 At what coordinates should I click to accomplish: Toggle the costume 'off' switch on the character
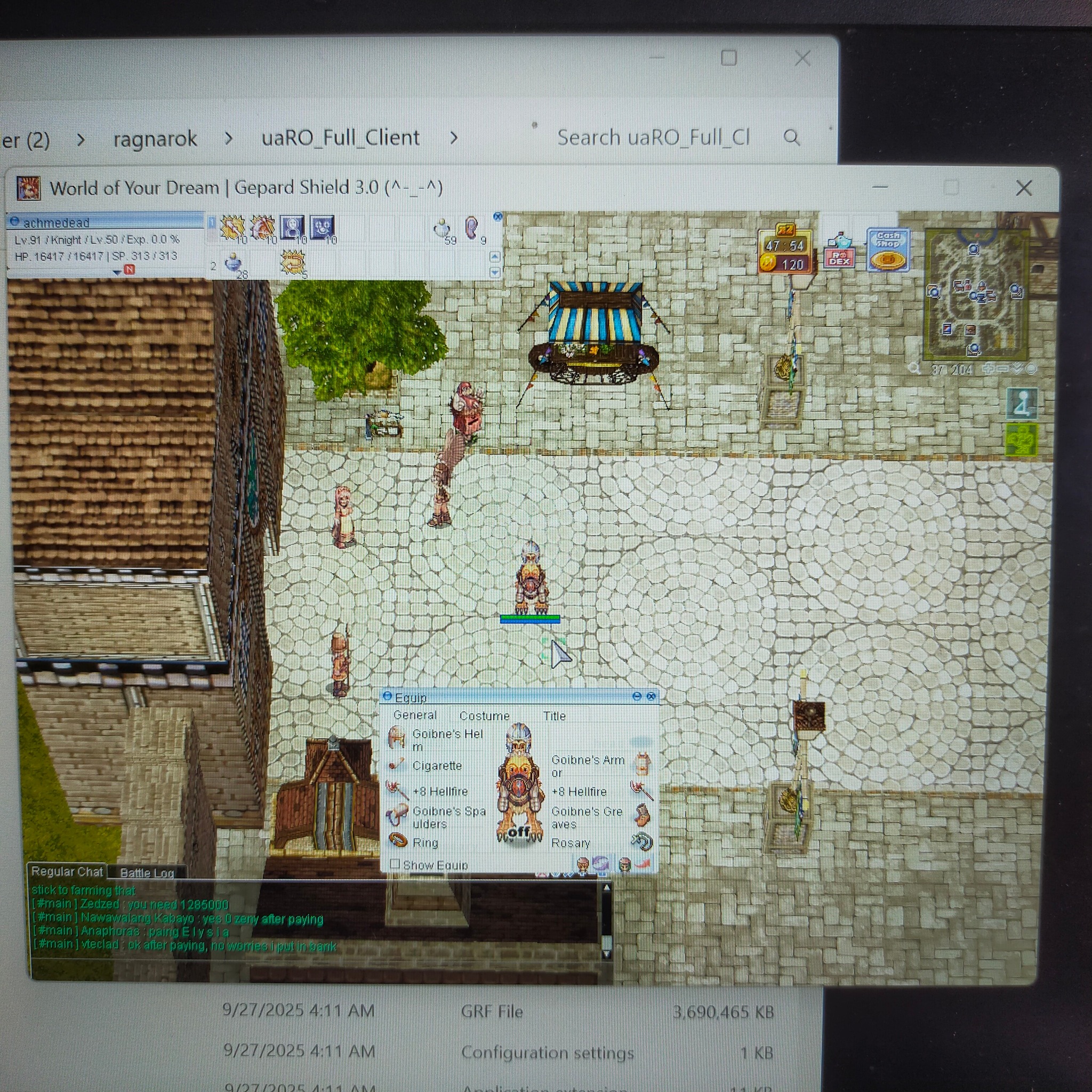[x=518, y=832]
